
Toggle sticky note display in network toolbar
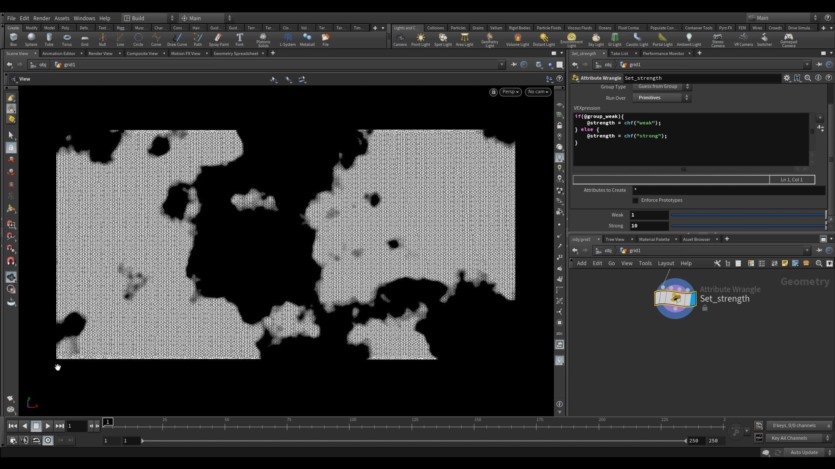[x=785, y=264]
